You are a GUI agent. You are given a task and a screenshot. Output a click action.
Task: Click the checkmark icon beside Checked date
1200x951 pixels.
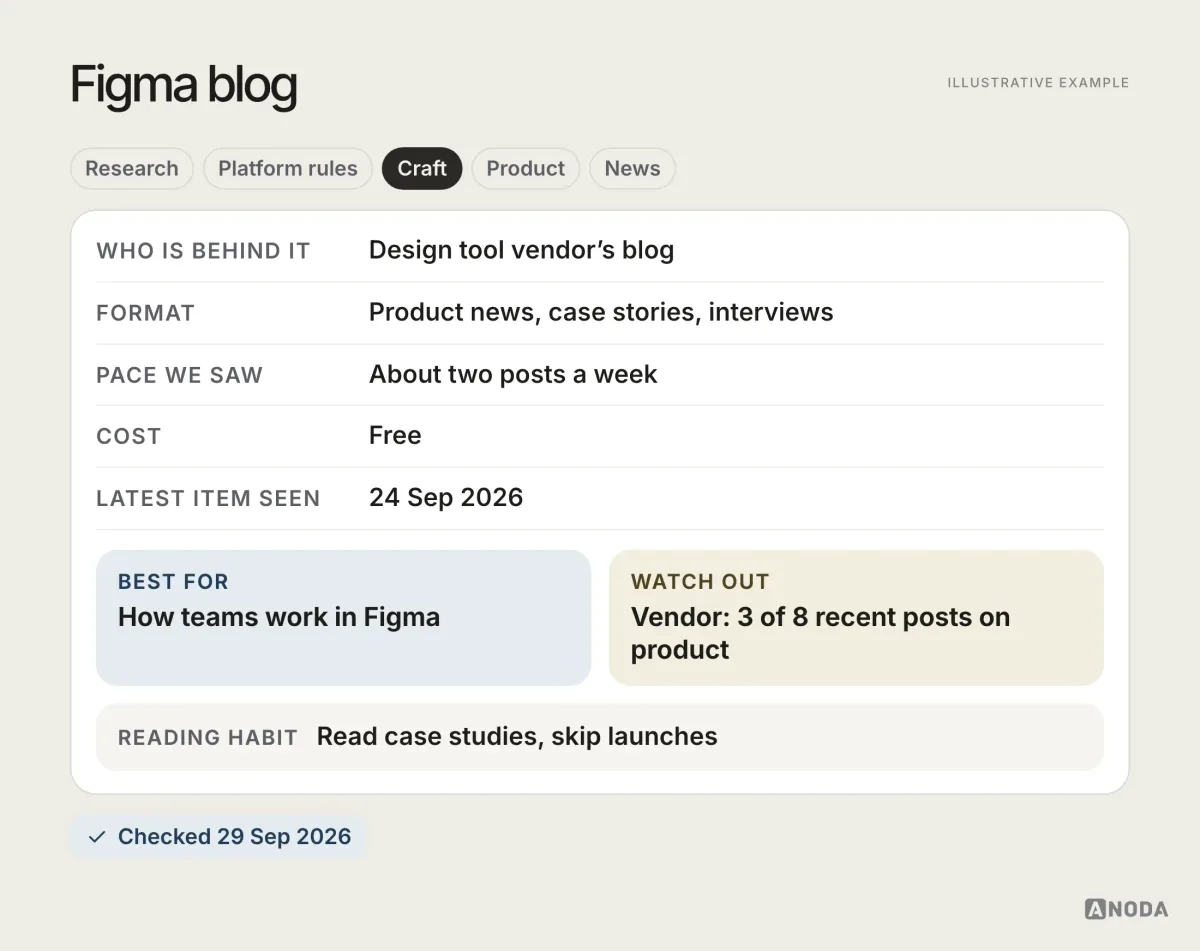97,837
